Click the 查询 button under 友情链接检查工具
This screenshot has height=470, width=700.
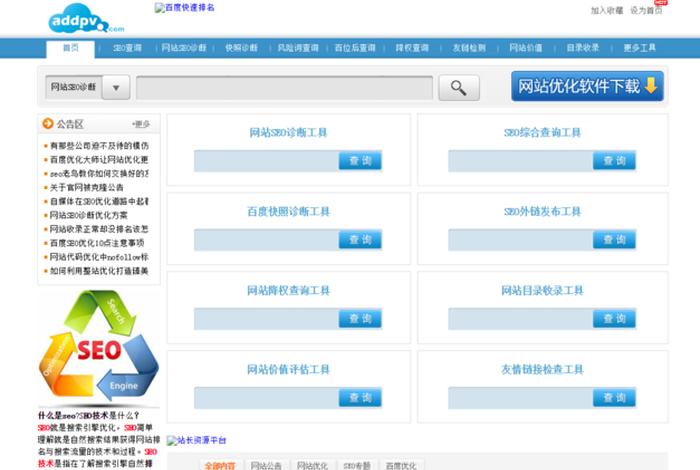coord(614,398)
